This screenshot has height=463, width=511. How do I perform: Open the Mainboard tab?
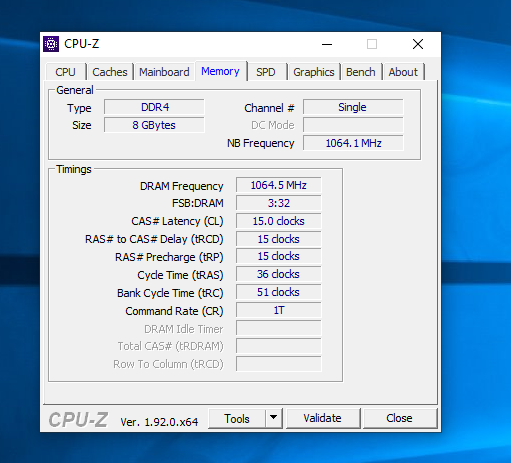pyautogui.click(x=164, y=72)
